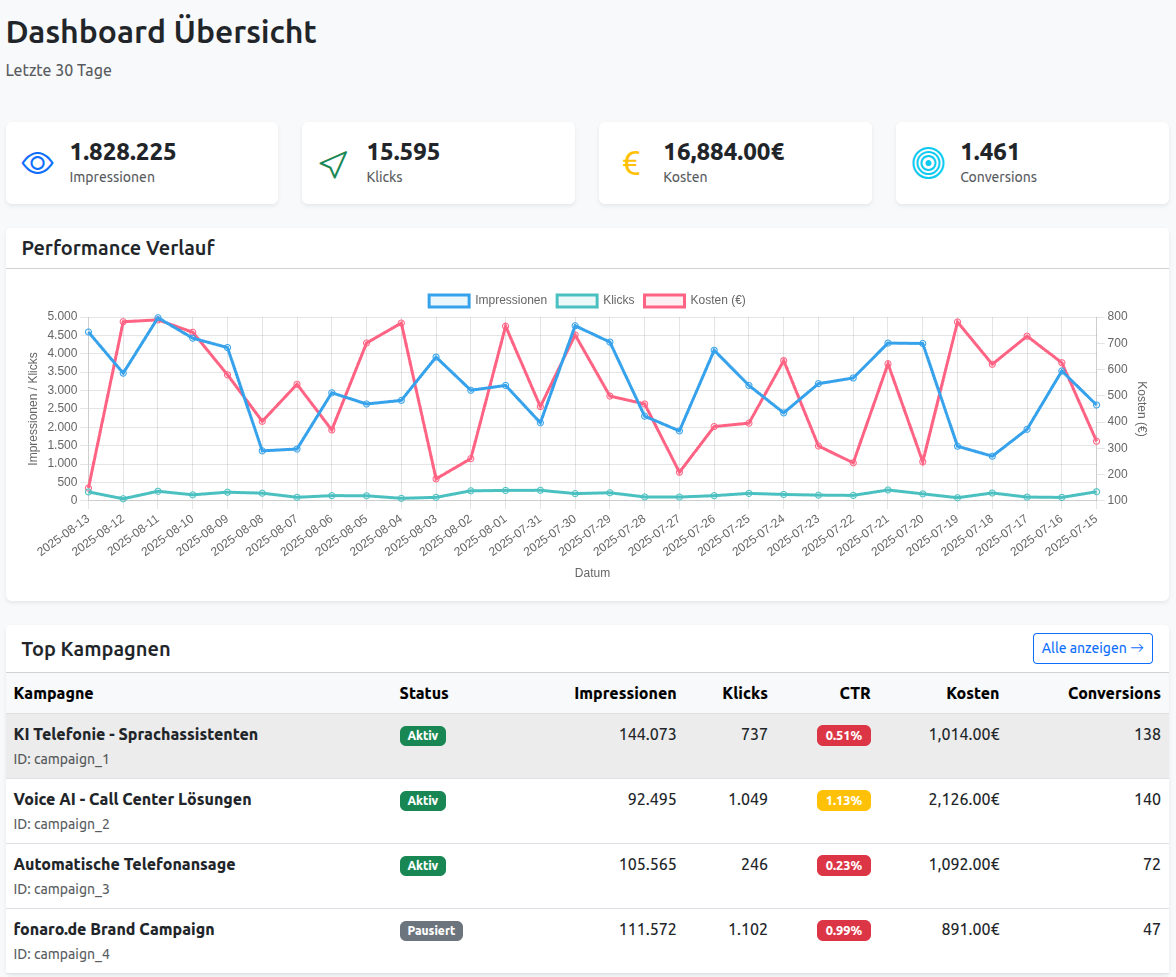Click the euro icon on the Kosten card
The image size is (1176, 977).
630,162
